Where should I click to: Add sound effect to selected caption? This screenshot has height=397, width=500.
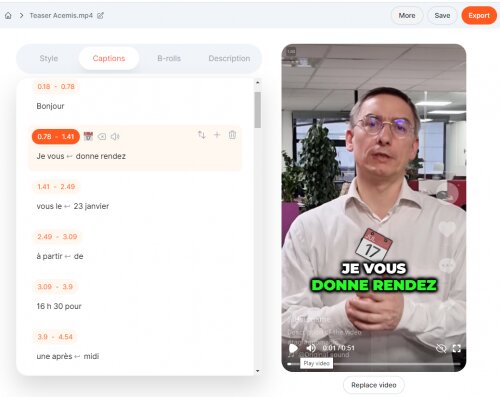point(115,136)
